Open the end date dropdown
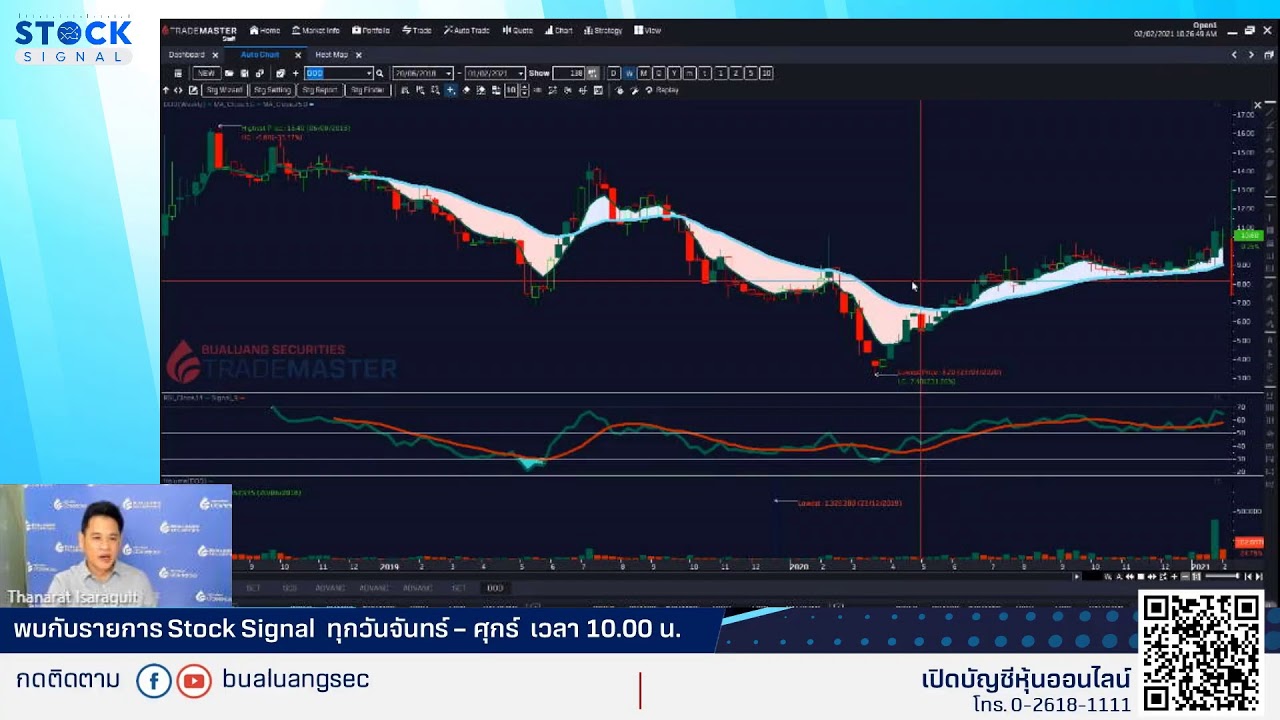1280x720 pixels. point(521,73)
